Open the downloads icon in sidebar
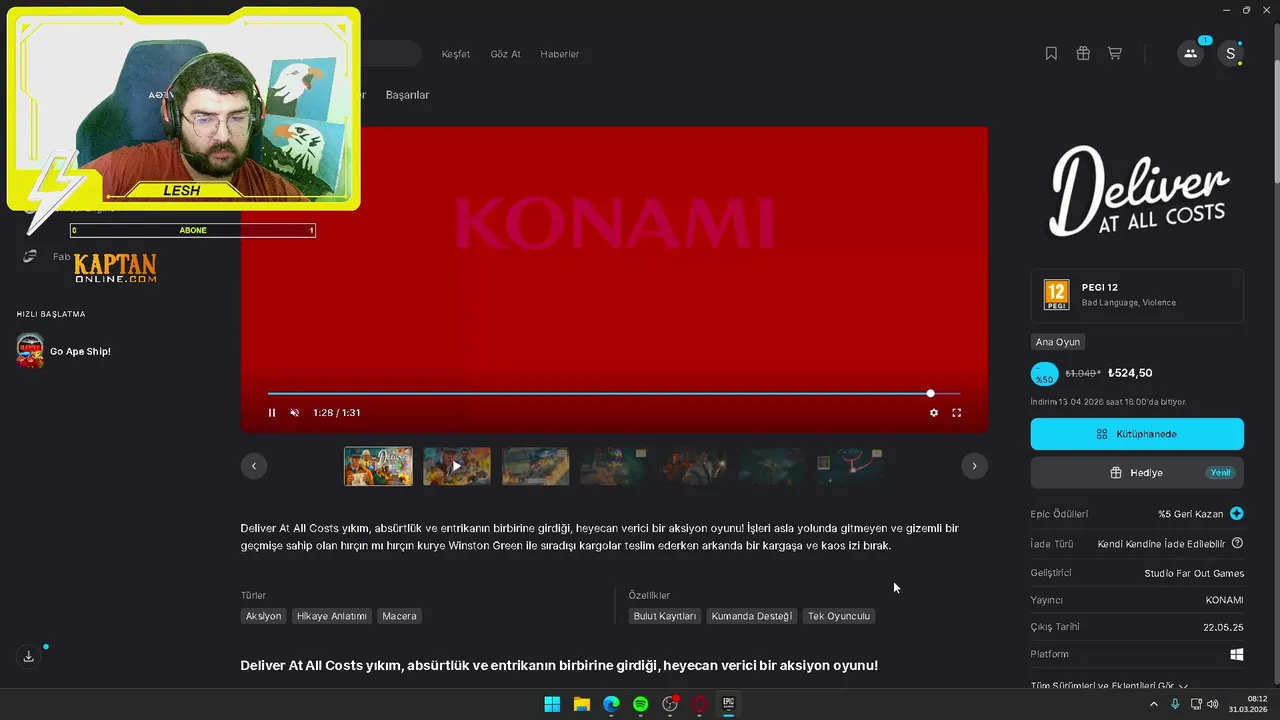The image size is (1280, 720). pos(29,657)
